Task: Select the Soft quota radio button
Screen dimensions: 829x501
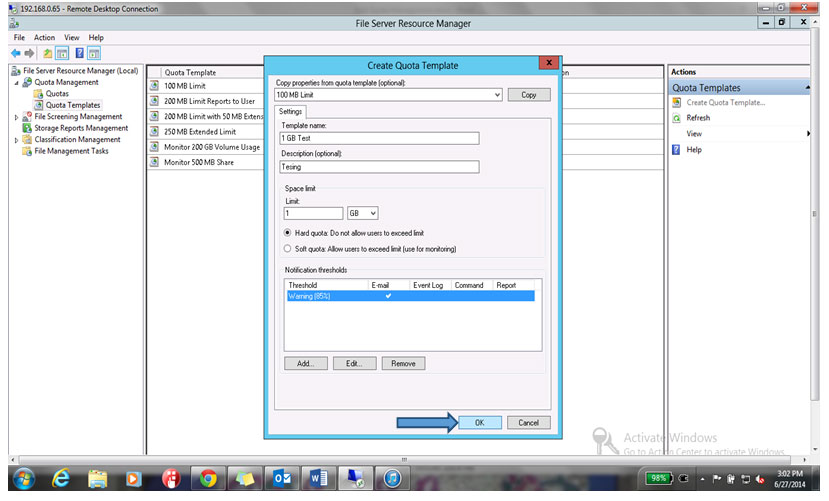Action: pyautogui.click(x=288, y=249)
